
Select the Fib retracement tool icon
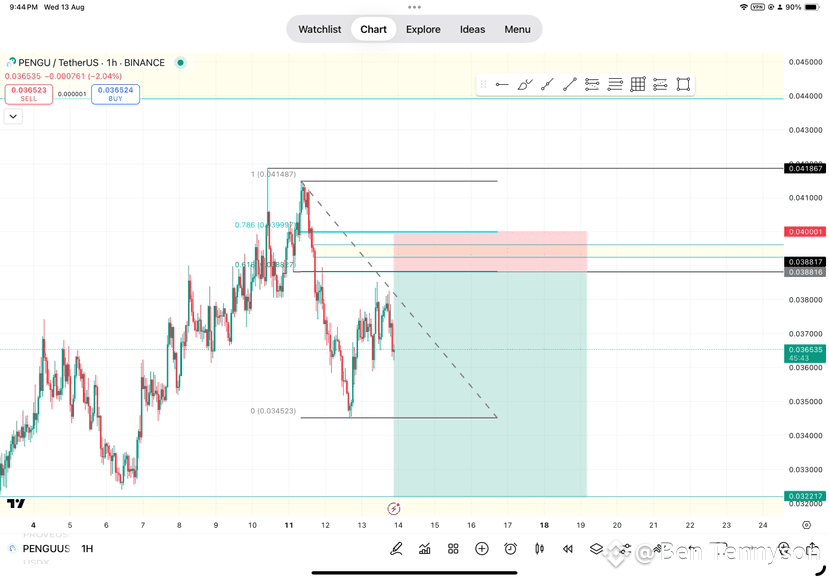(592, 85)
